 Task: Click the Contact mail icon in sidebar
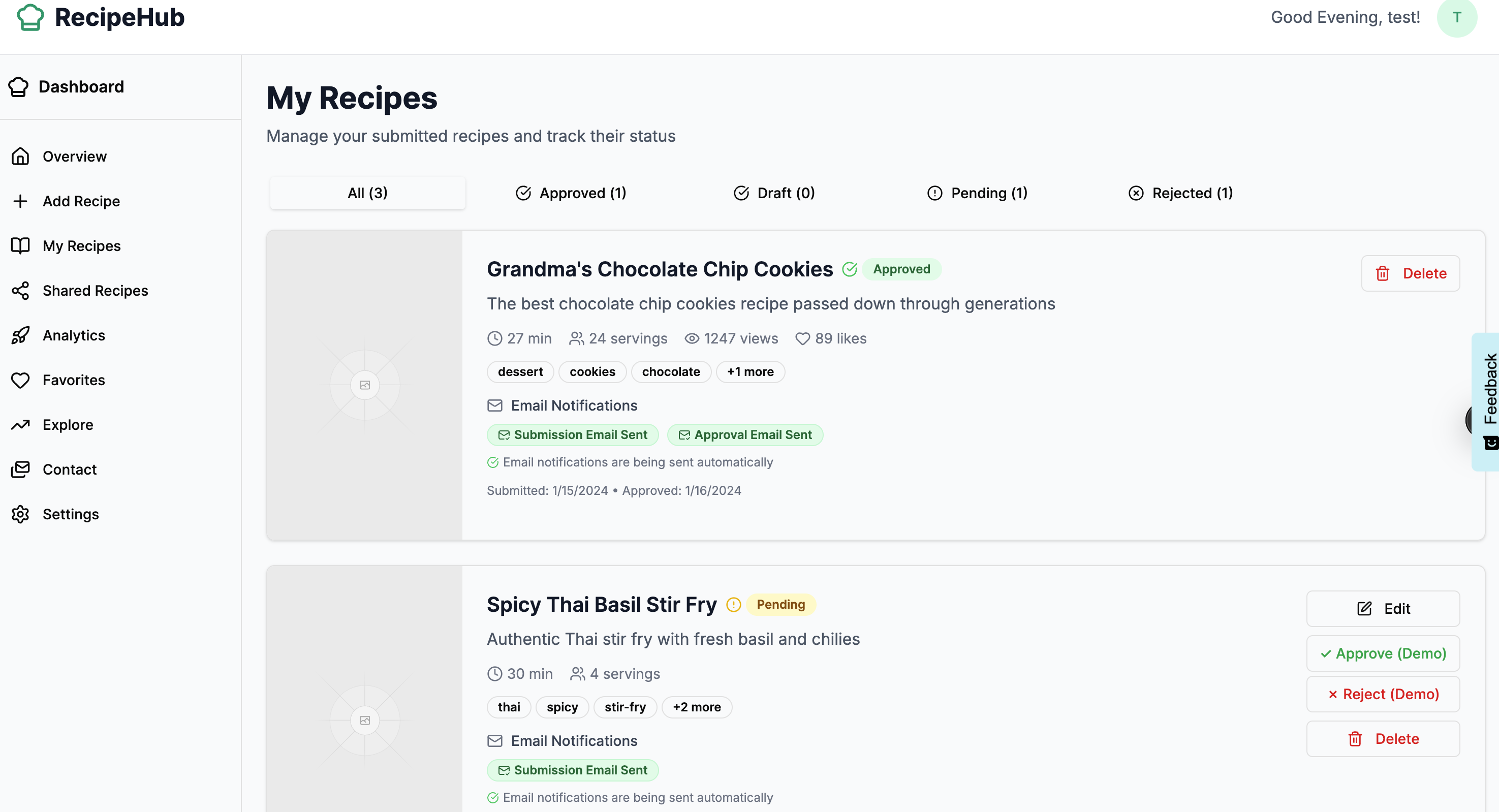tap(20, 469)
